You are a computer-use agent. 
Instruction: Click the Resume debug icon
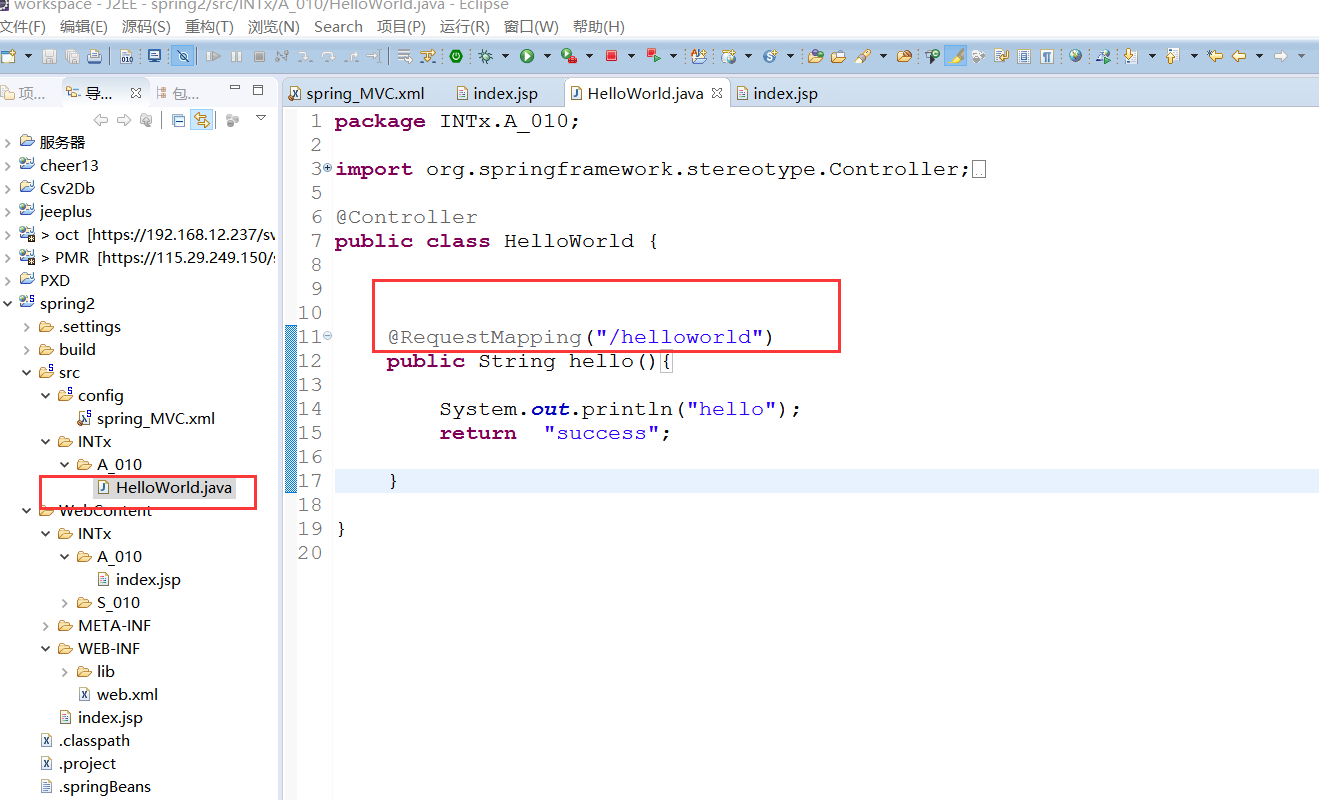point(213,56)
